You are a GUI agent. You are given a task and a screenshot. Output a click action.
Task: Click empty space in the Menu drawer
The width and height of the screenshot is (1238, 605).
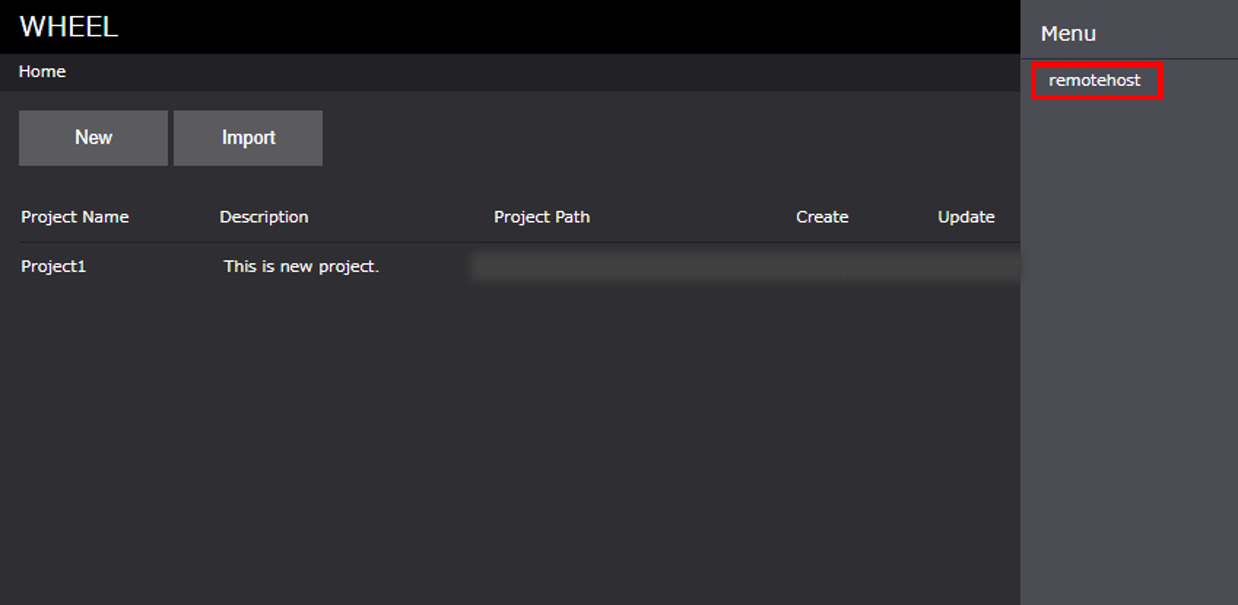(x=1128, y=350)
